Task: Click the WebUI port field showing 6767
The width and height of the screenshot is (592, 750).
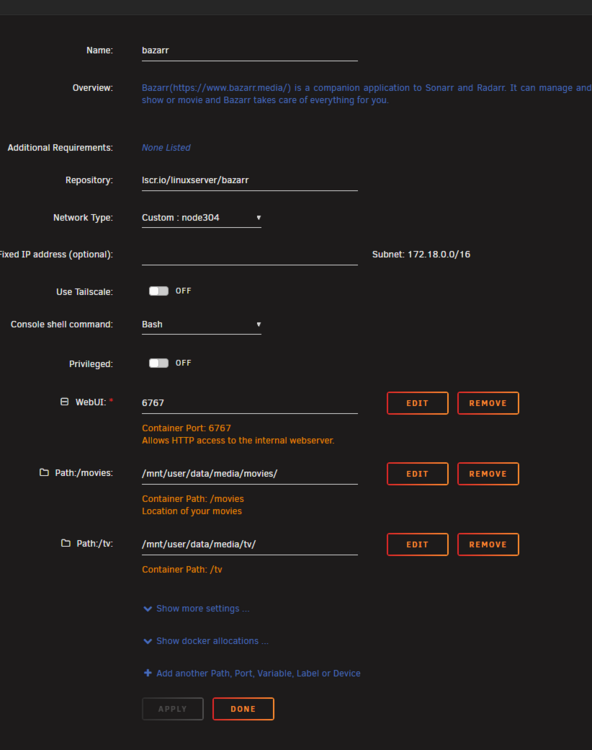Action: click(250, 403)
